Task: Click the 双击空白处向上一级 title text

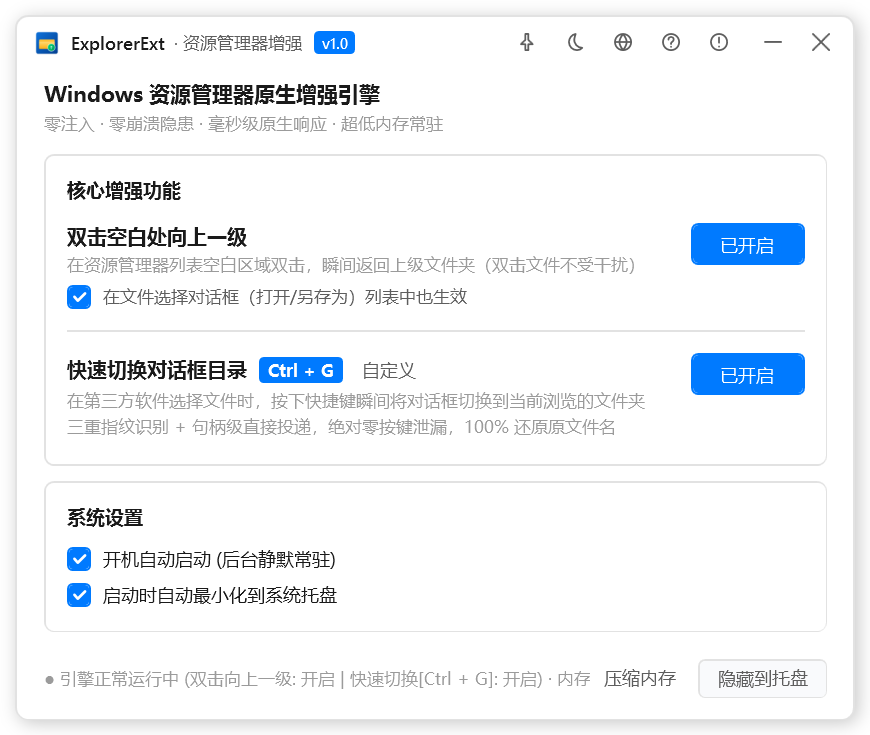Action: tap(157, 237)
